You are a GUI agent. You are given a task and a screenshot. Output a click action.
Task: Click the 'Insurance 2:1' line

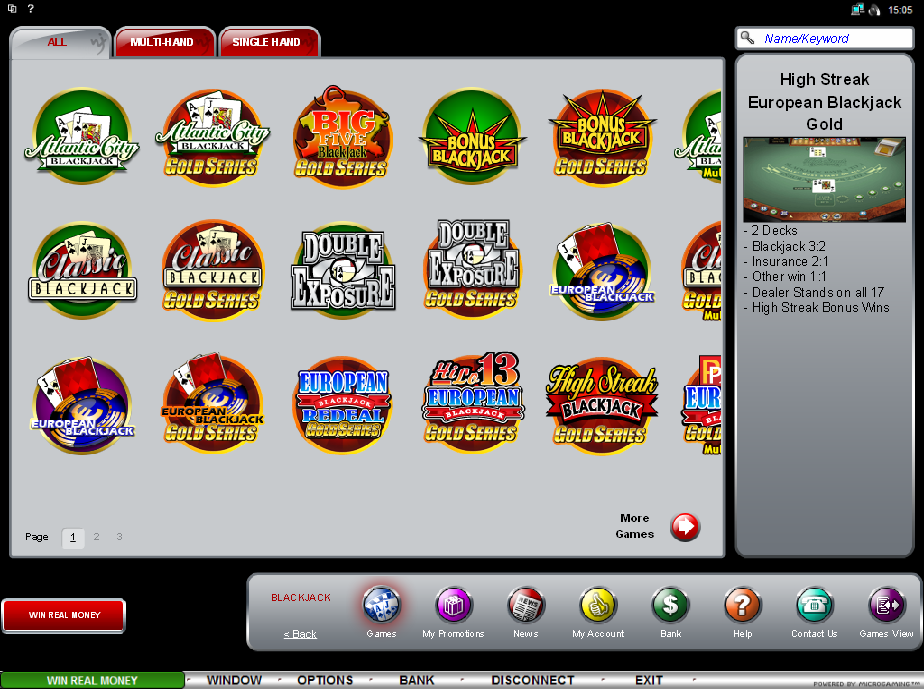coord(786,262)
